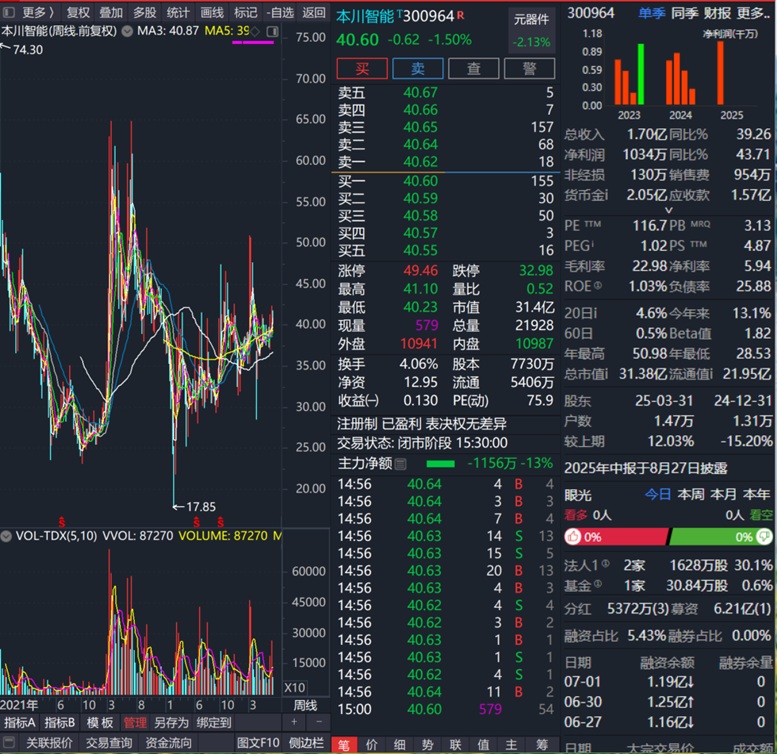777x754 pixels.
Task: Click the 17.85 low price annotation
Action: pos(194,506)
